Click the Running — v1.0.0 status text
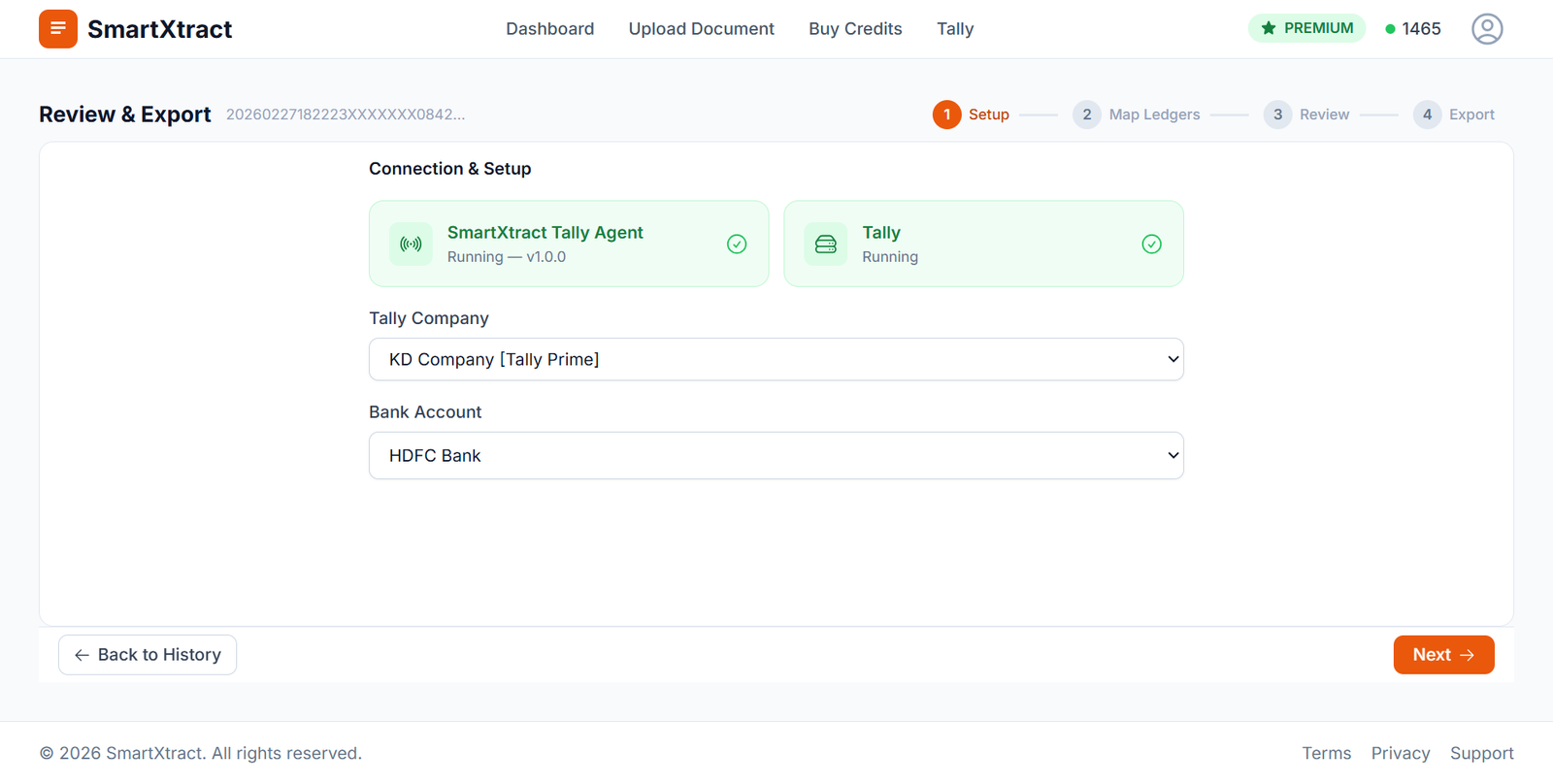The height and width of the screenshot is (784, 1553). click(x=507, y=257)
